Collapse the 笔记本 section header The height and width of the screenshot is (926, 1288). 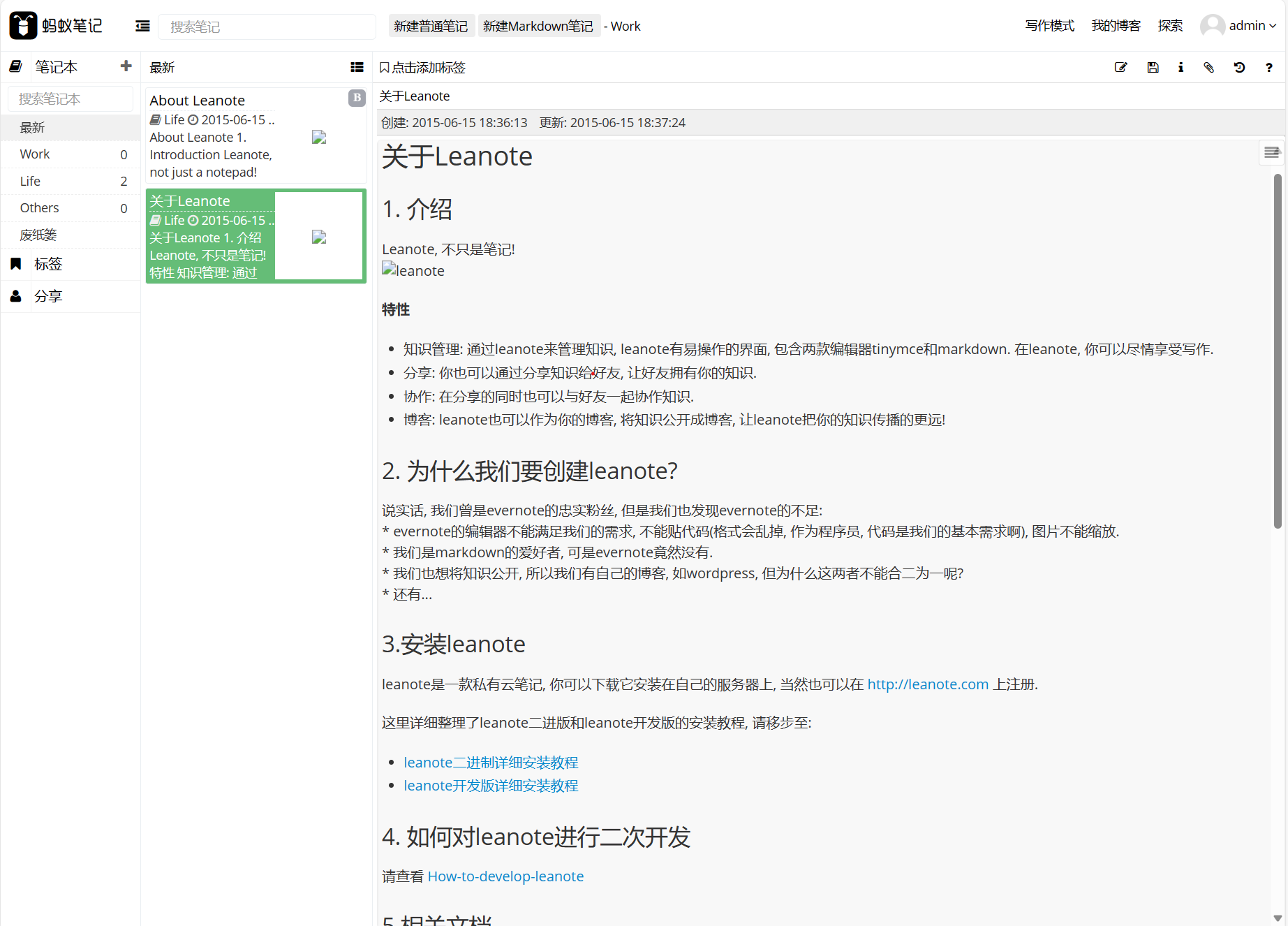pos(56,66)
